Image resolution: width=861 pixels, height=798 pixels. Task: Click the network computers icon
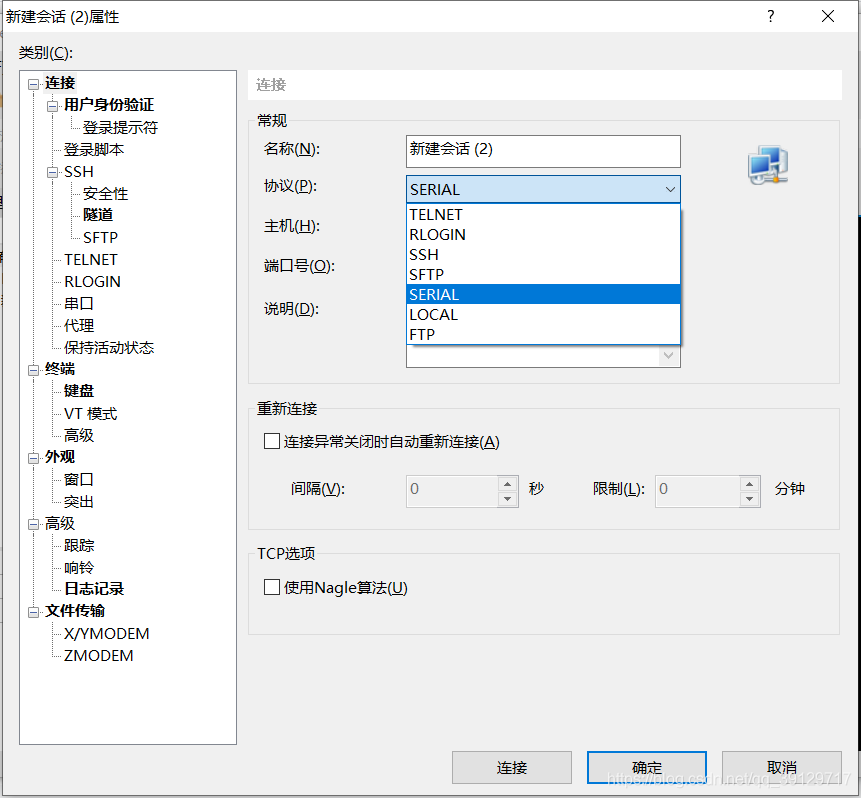point(767,166)
